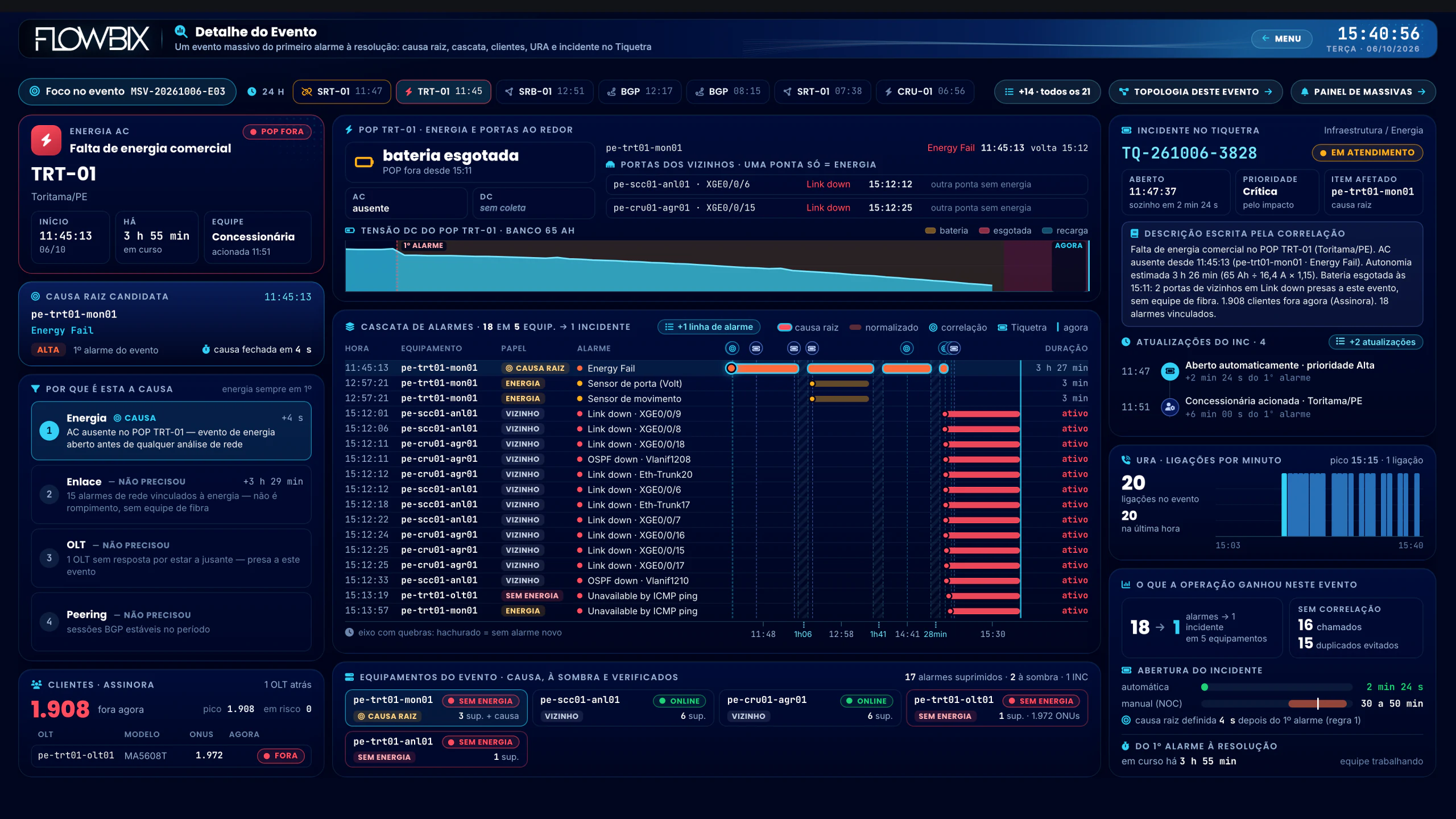Click the pe-trt01-olt01 equipment card
Viewport: 1456px width, 819px height.
click(996, 708)
